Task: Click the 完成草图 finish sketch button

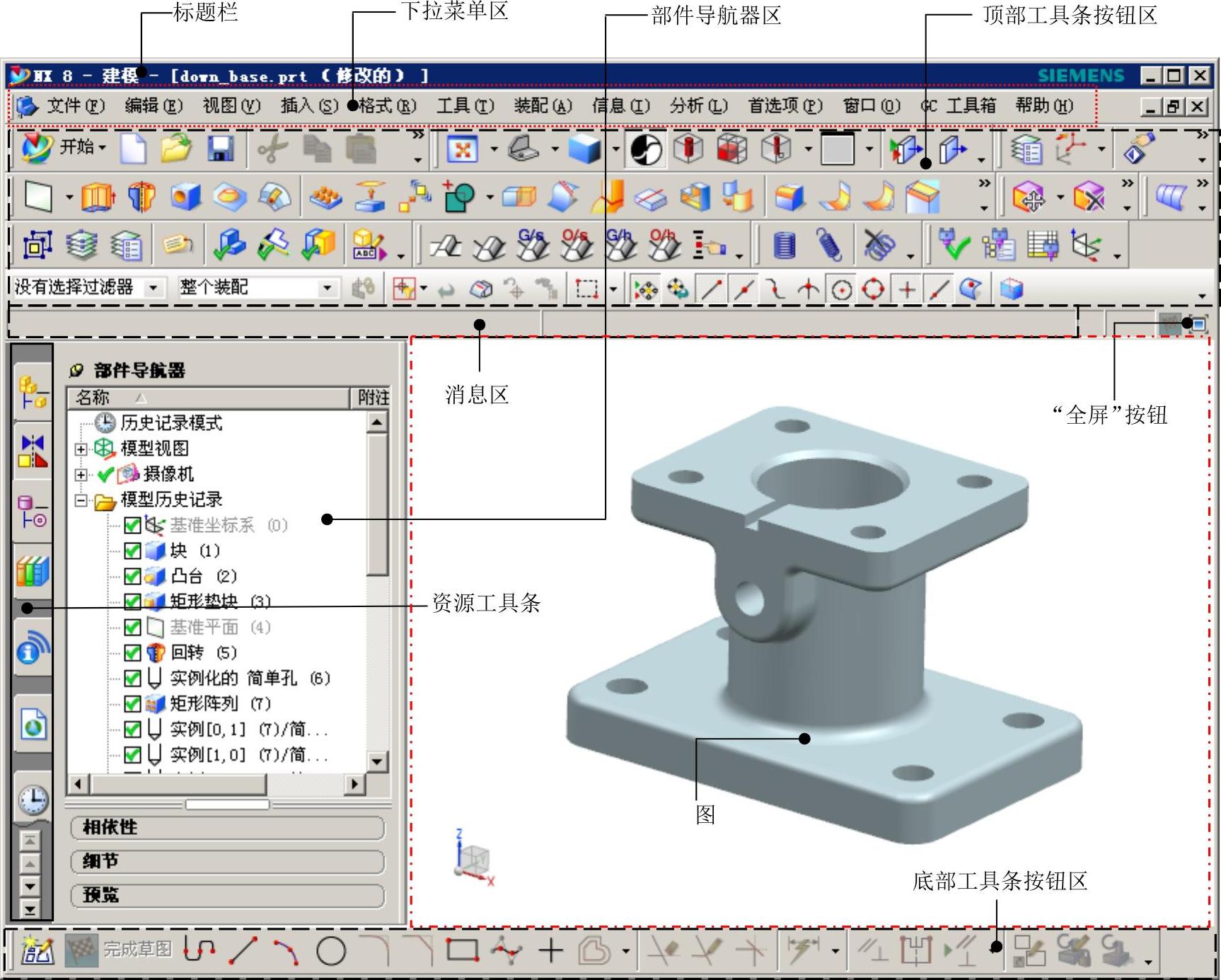Action: tap(119, 950)
